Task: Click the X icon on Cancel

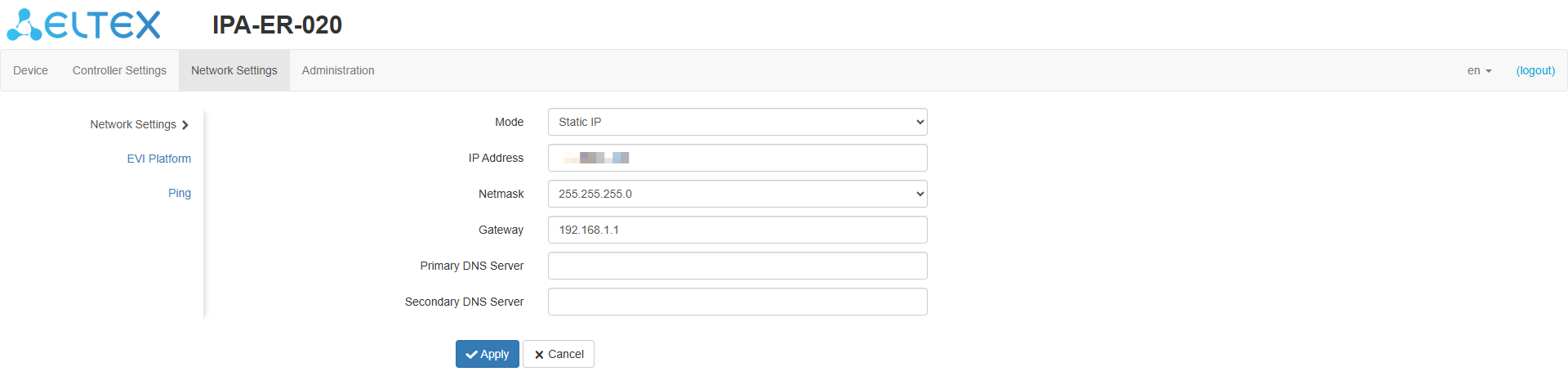Action: point(539,355)
